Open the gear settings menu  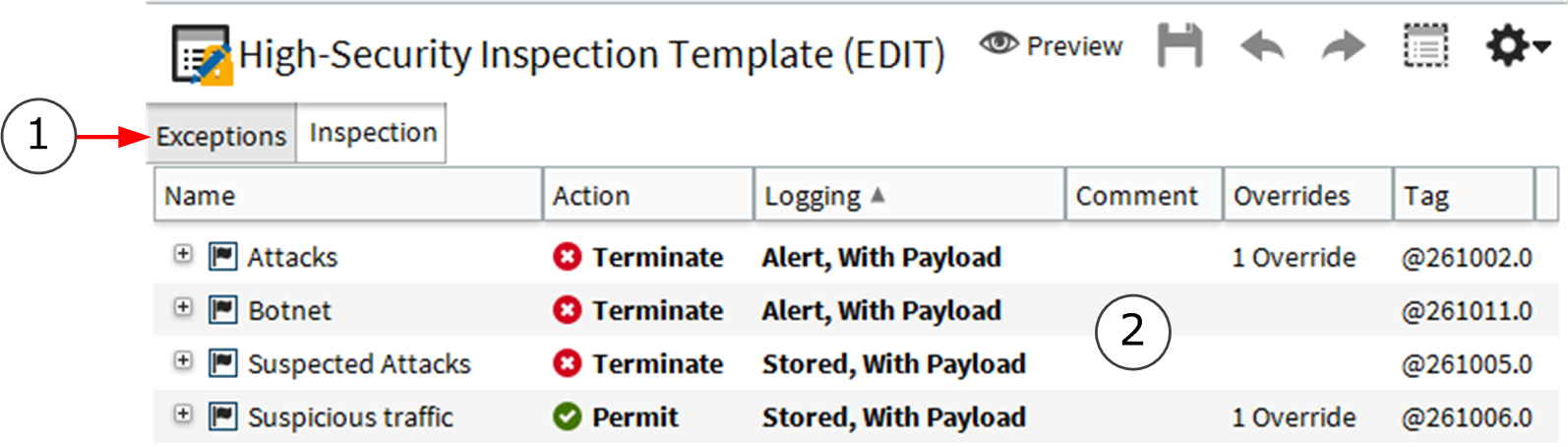[x=1518, y=45]
